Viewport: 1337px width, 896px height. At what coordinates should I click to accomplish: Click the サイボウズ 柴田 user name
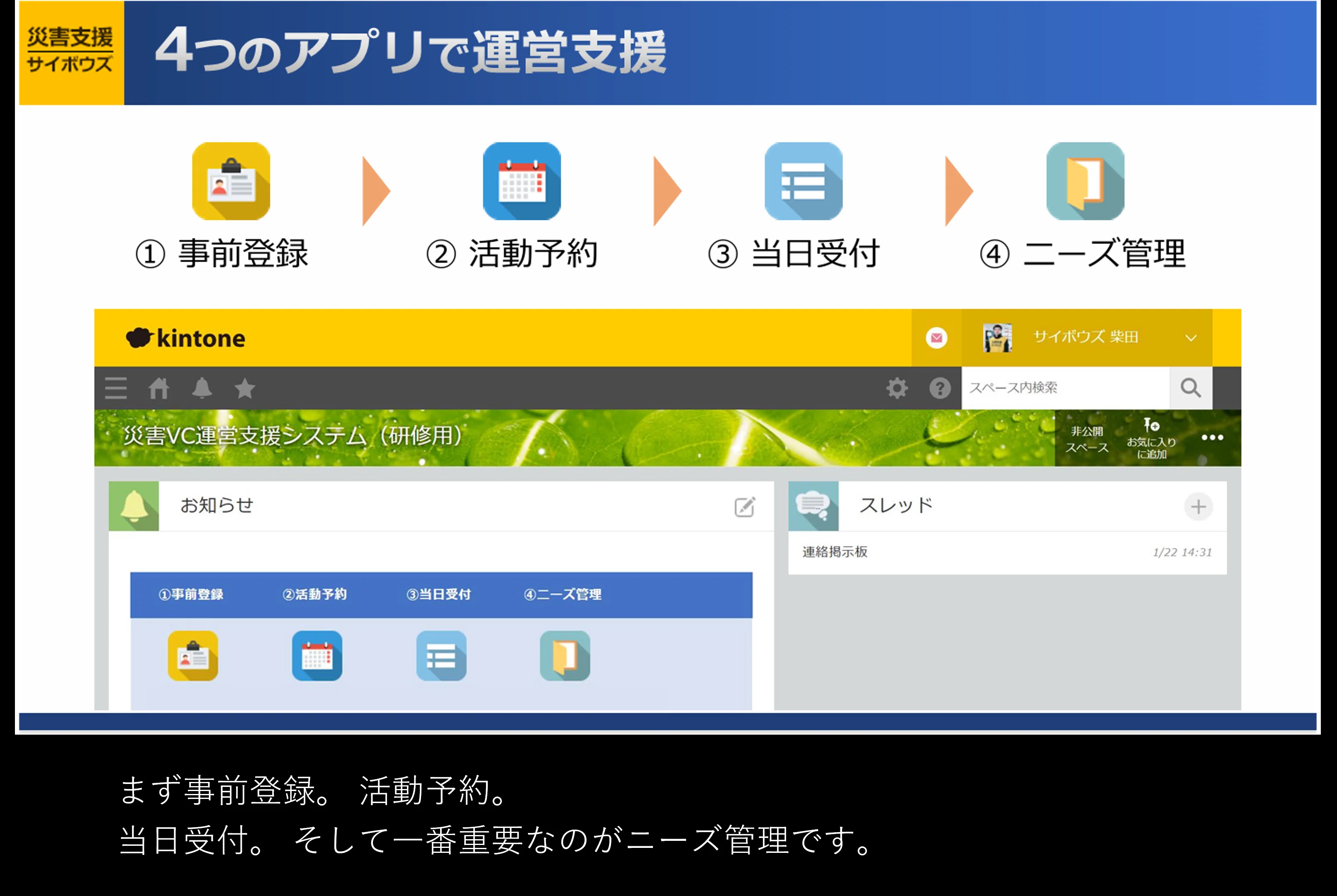(x=1086, y=337)
